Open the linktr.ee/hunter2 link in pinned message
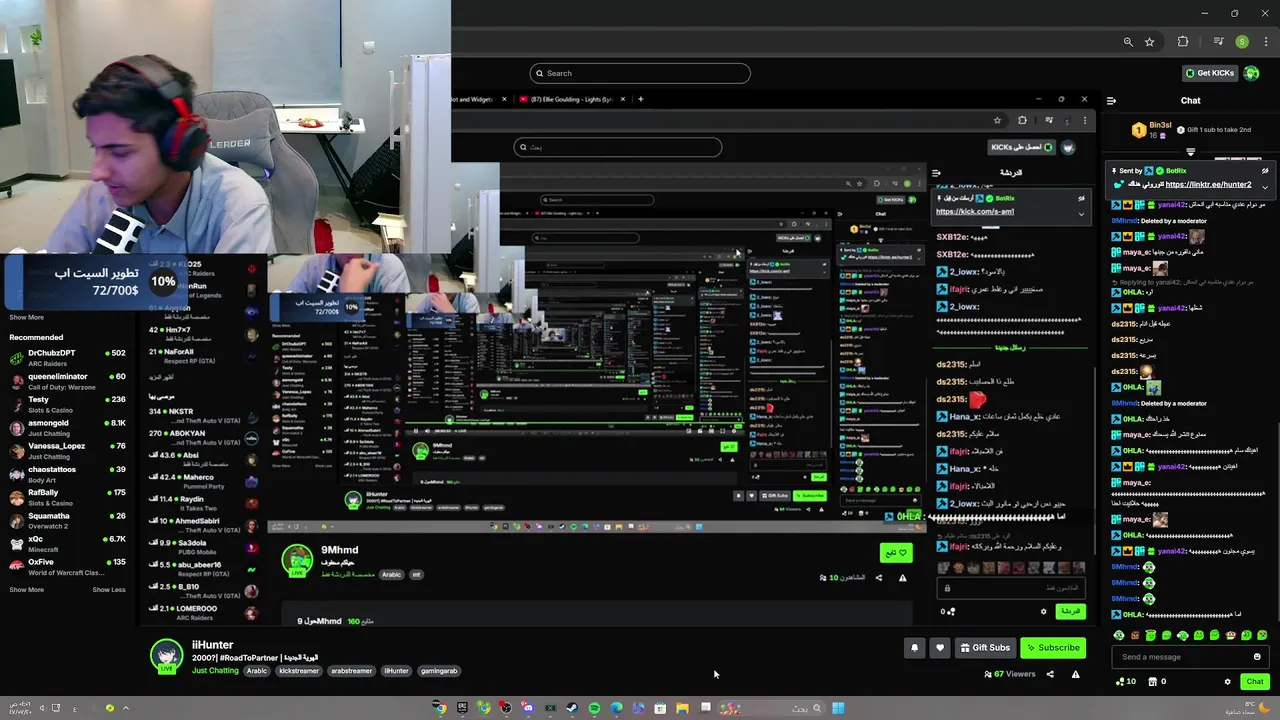 (x=1208, y=185)
